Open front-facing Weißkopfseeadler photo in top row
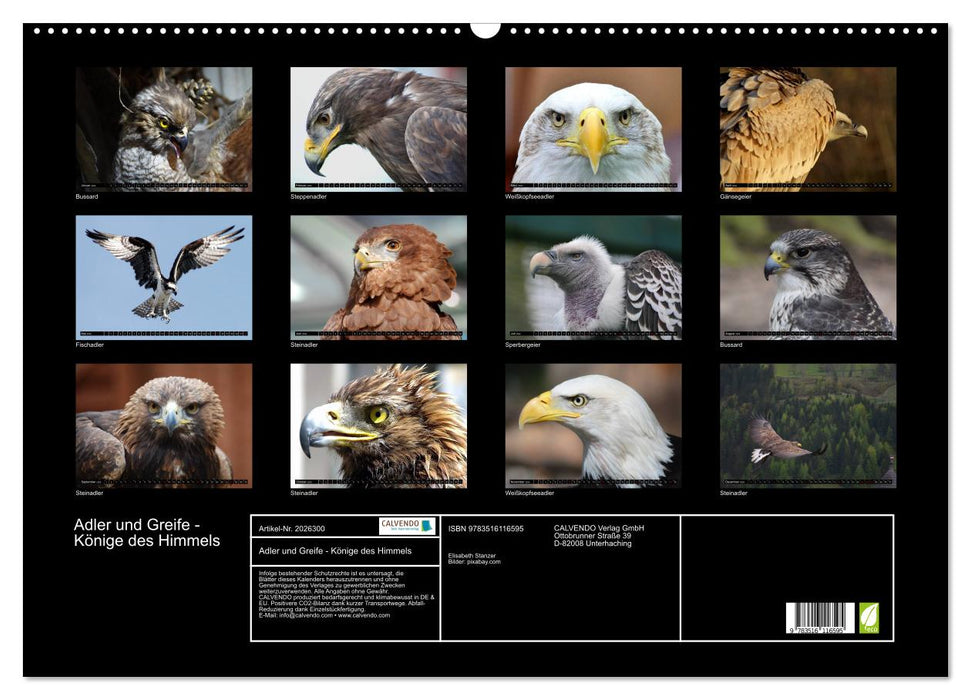971x700 pixels. tap(593, 129)
